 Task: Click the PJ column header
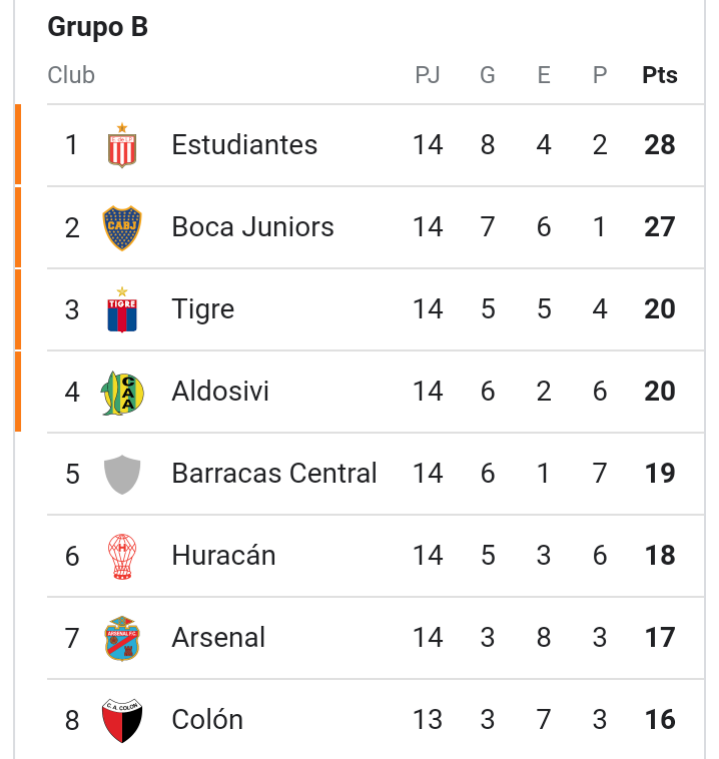427,75
